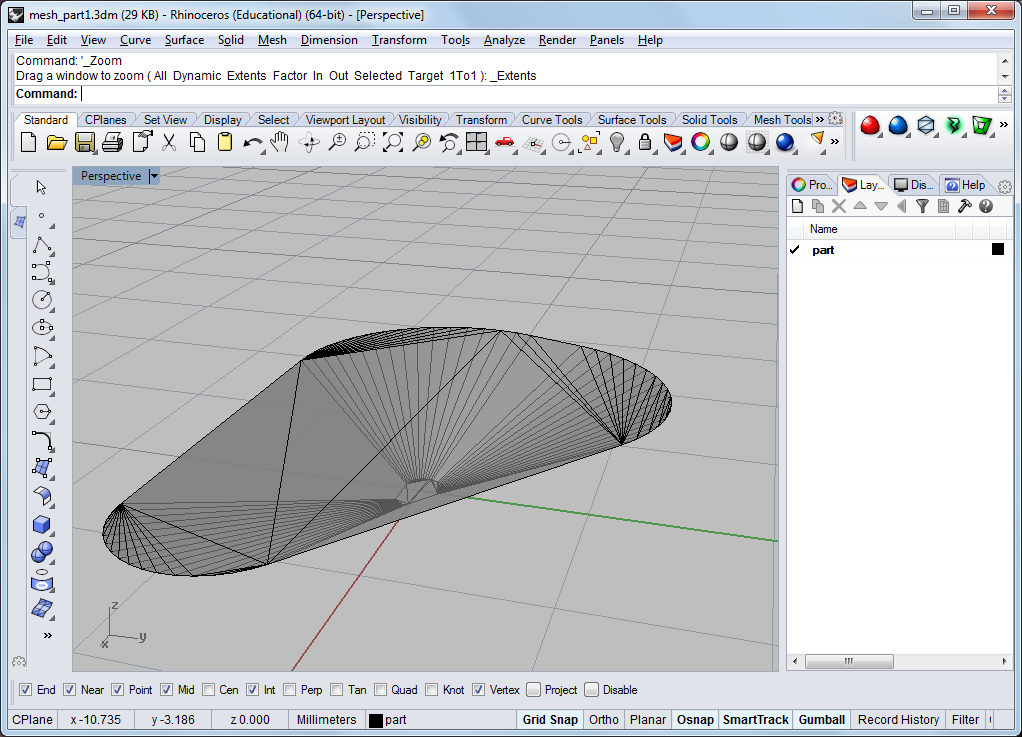This screenshot has width=1022, height=737.
Task: Expand hidden toolbar tabs chevron after Mesh Tools
Action: [x=820, y=120]
